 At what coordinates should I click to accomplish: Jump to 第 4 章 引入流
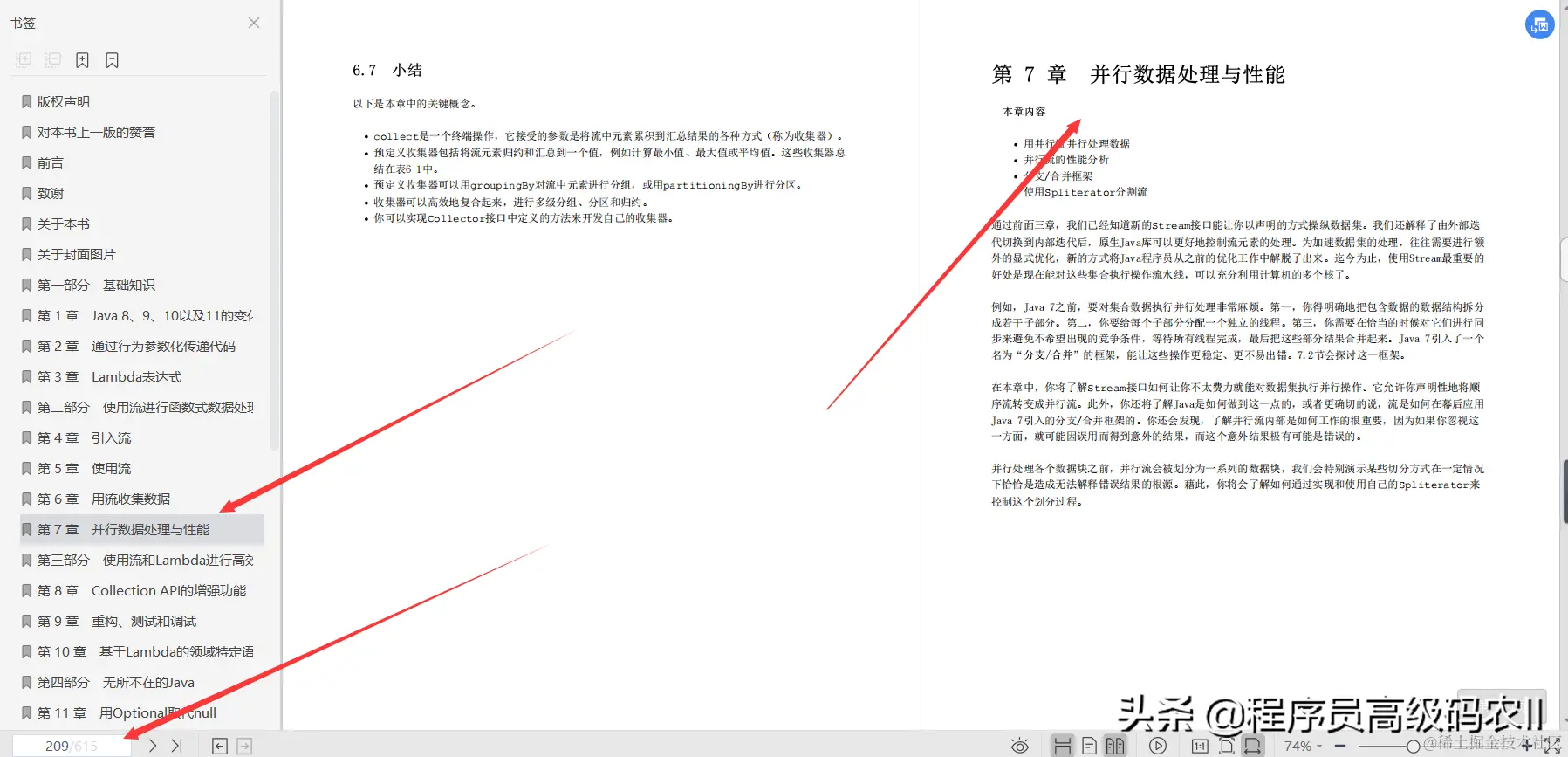point(141,437)
